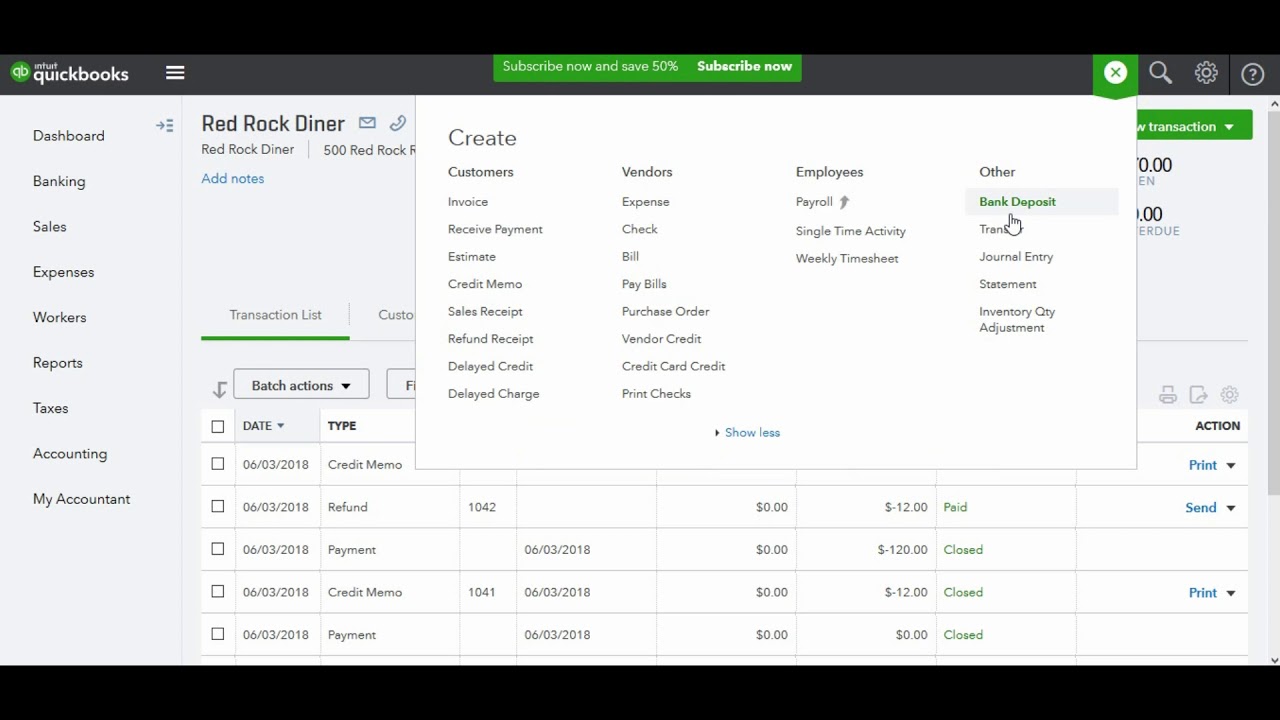Open the New transaction dropdown
The image size is (1280, 720).
pos(1194,126)
